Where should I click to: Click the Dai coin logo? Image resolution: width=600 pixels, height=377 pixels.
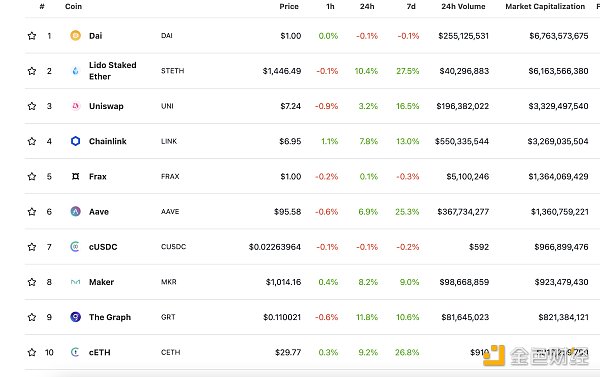pos(75,36)
